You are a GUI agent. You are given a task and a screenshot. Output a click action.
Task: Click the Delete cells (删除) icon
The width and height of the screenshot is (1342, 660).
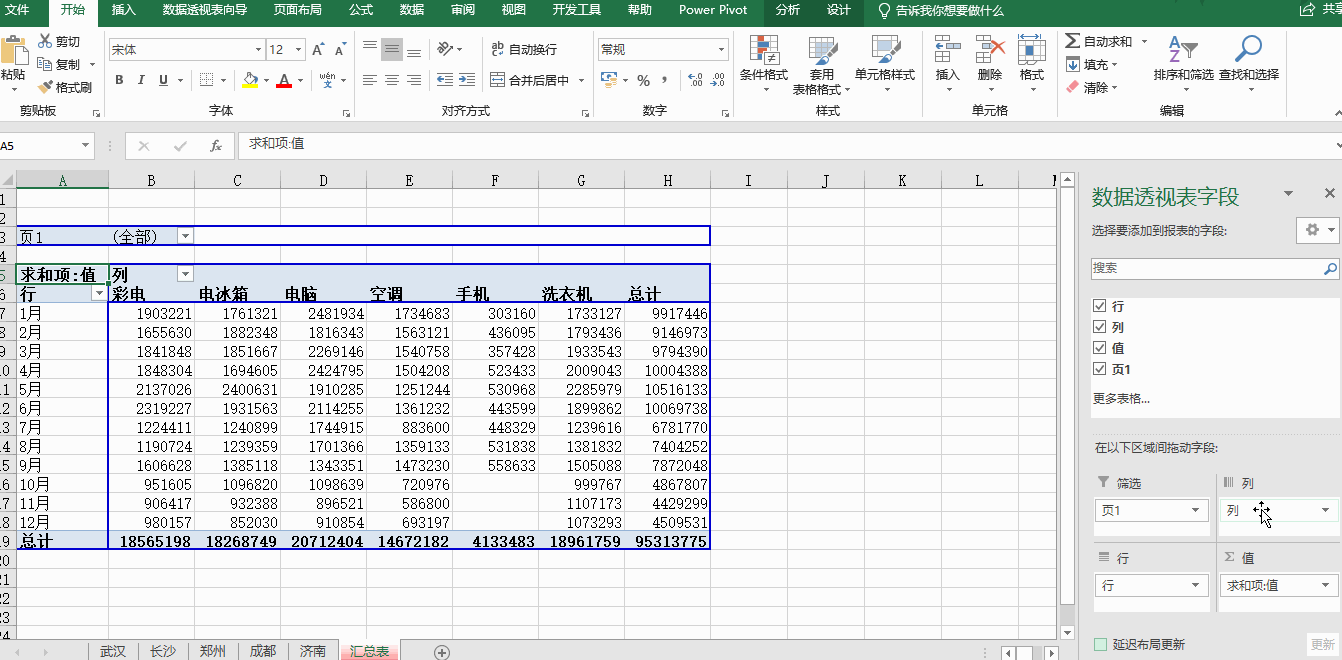(x=989, y=50)
